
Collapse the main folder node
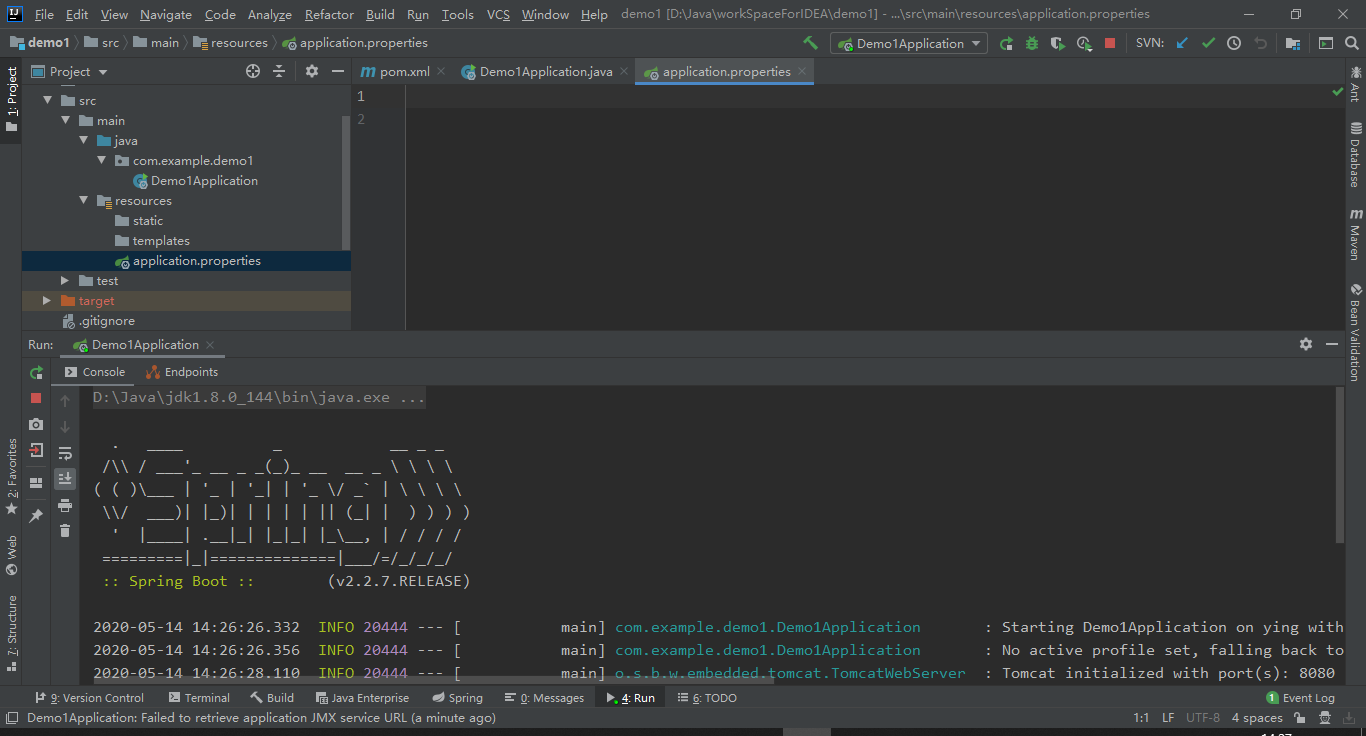tap(65, 121)
